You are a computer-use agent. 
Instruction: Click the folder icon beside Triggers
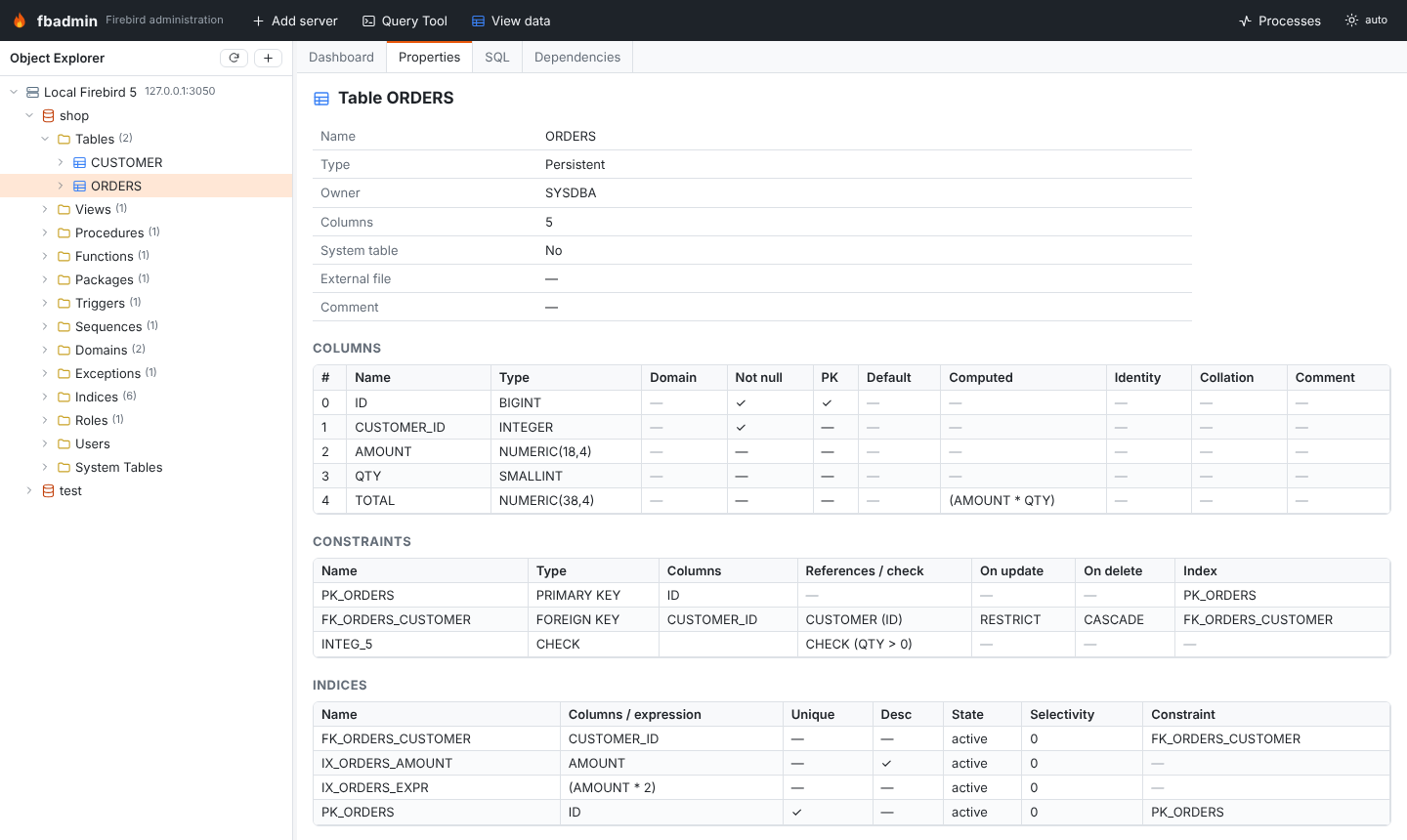coord(64,303)
